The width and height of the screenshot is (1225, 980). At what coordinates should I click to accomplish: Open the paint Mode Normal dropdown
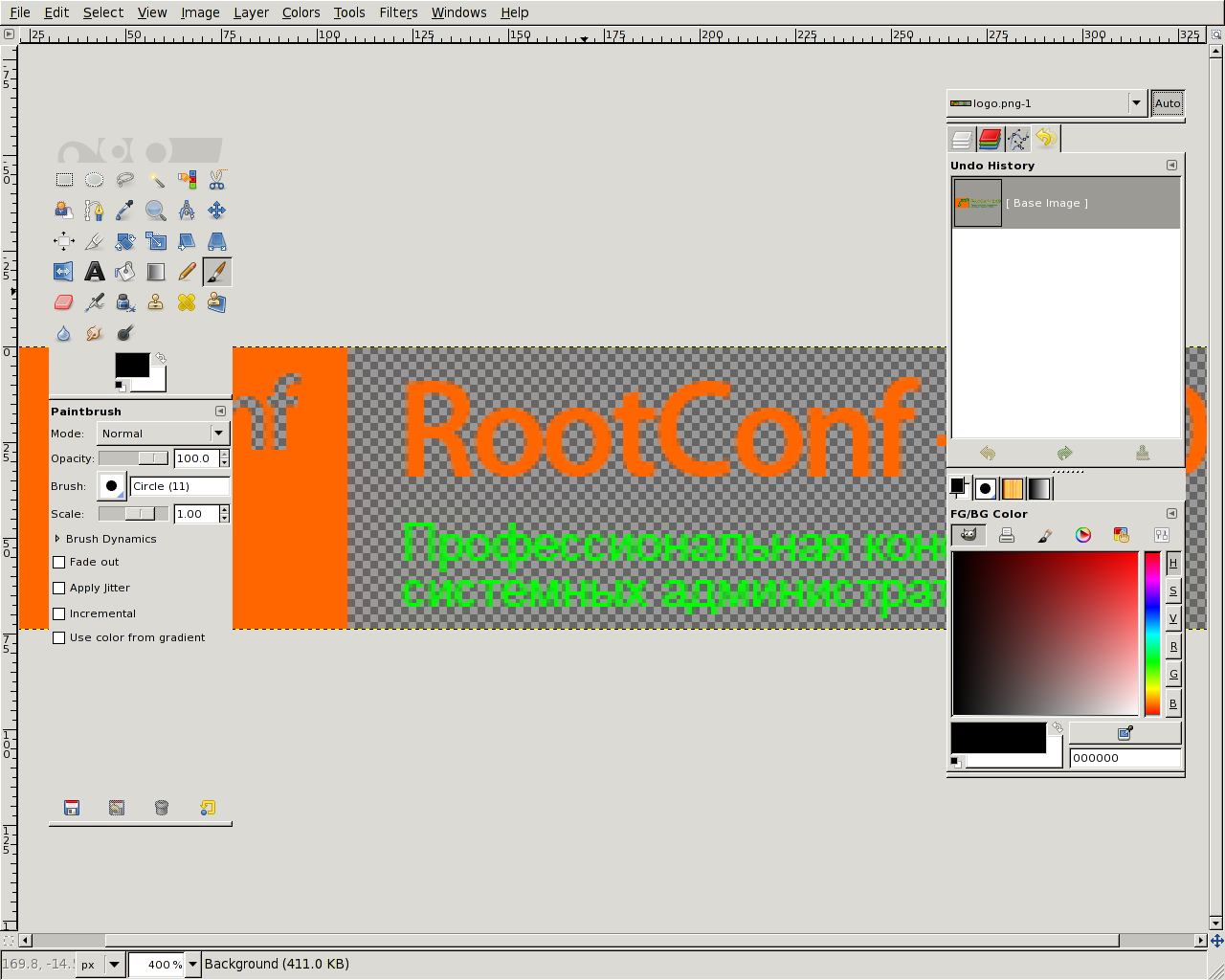pos(164,434)
